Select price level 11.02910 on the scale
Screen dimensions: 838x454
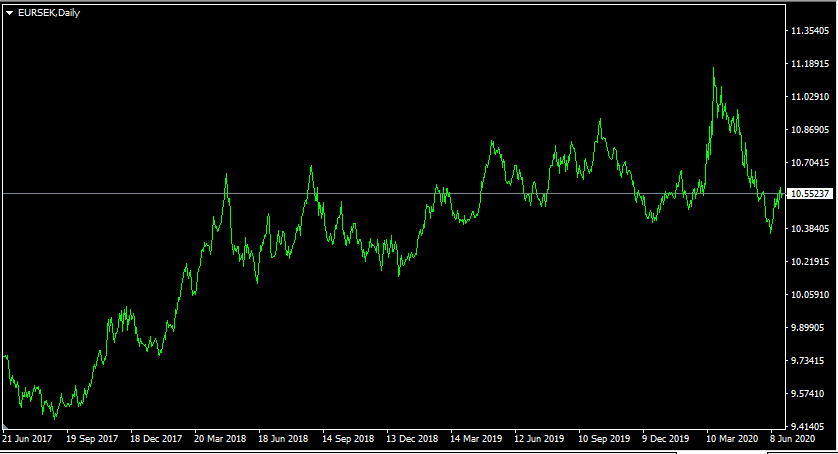coord(810,97)
